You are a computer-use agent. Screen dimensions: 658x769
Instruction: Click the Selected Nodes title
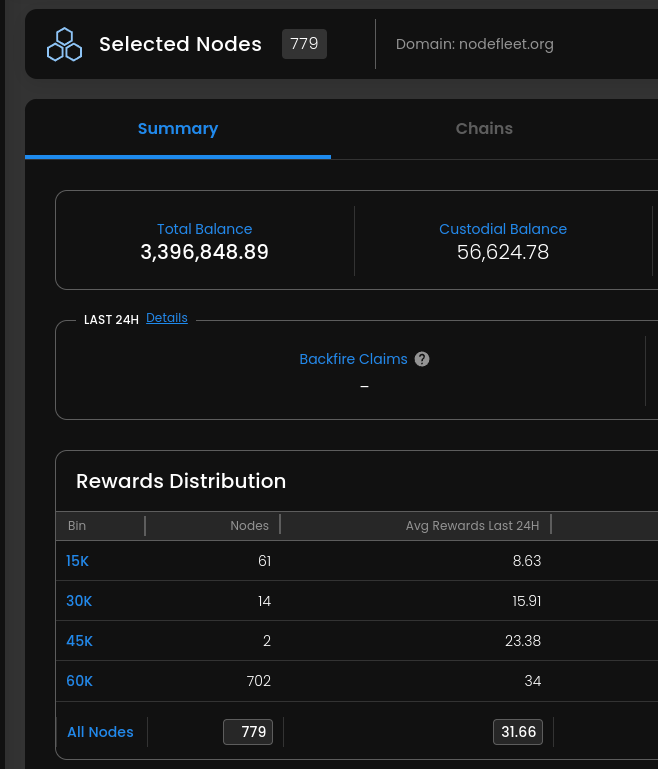(x=180, y=44)
